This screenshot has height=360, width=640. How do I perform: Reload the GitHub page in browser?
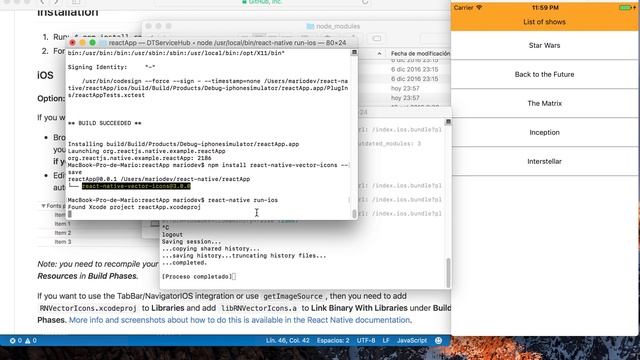365,2
